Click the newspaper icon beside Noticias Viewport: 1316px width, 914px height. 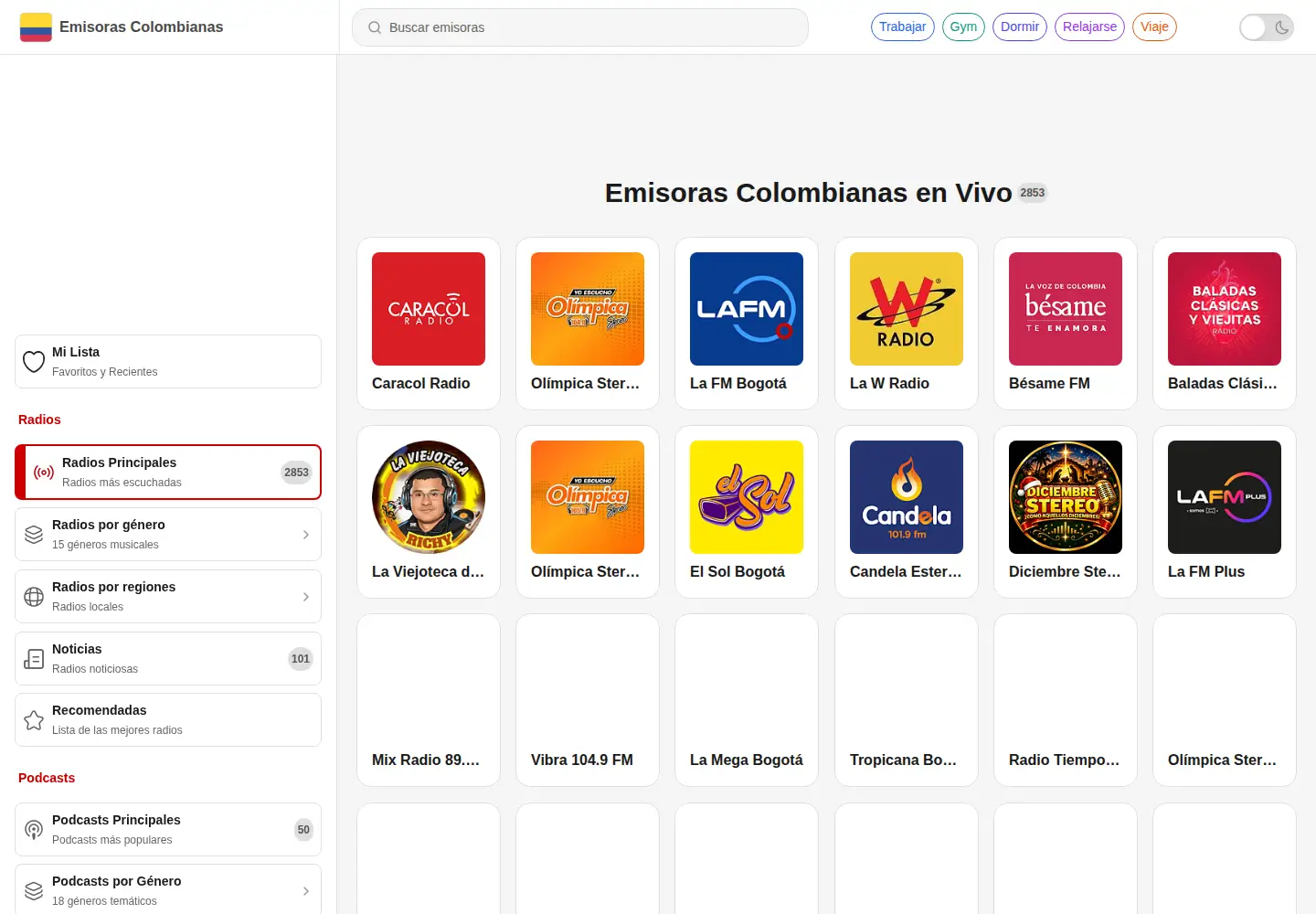pos(34,659)
